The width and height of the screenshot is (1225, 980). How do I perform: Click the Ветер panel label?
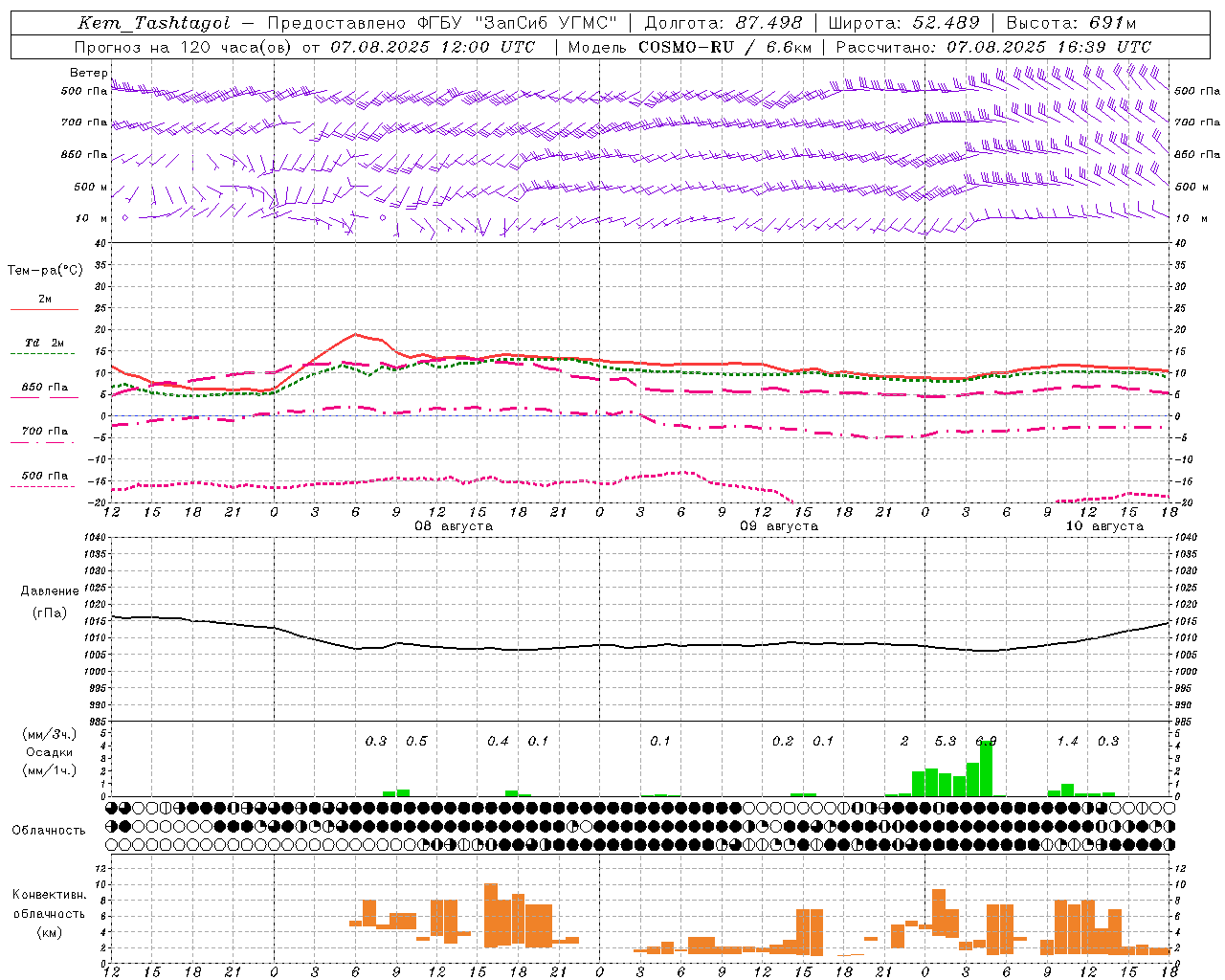88,73
